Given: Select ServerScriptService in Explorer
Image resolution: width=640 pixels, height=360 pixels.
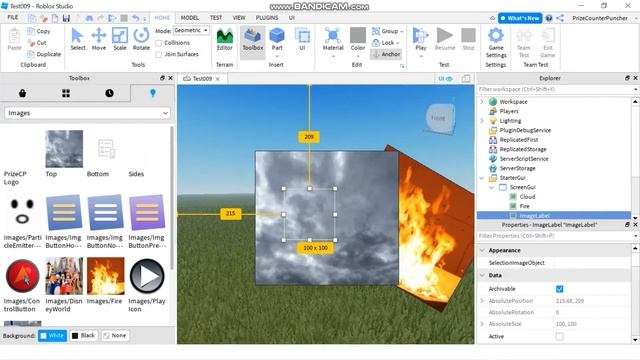Looking at the screenshot, I should click(524, 159).
